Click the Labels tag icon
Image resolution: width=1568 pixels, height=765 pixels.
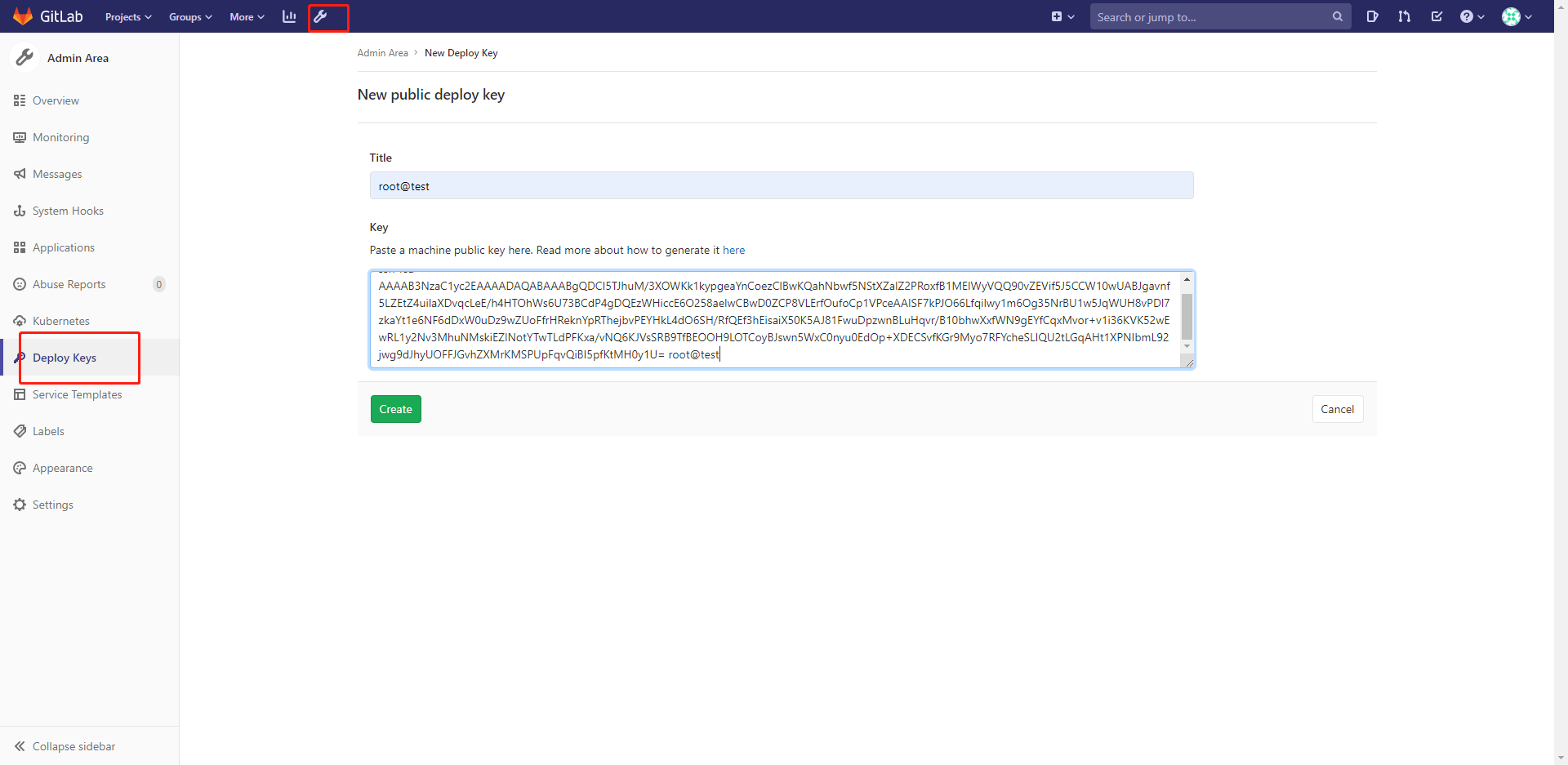tap(20, 431)
